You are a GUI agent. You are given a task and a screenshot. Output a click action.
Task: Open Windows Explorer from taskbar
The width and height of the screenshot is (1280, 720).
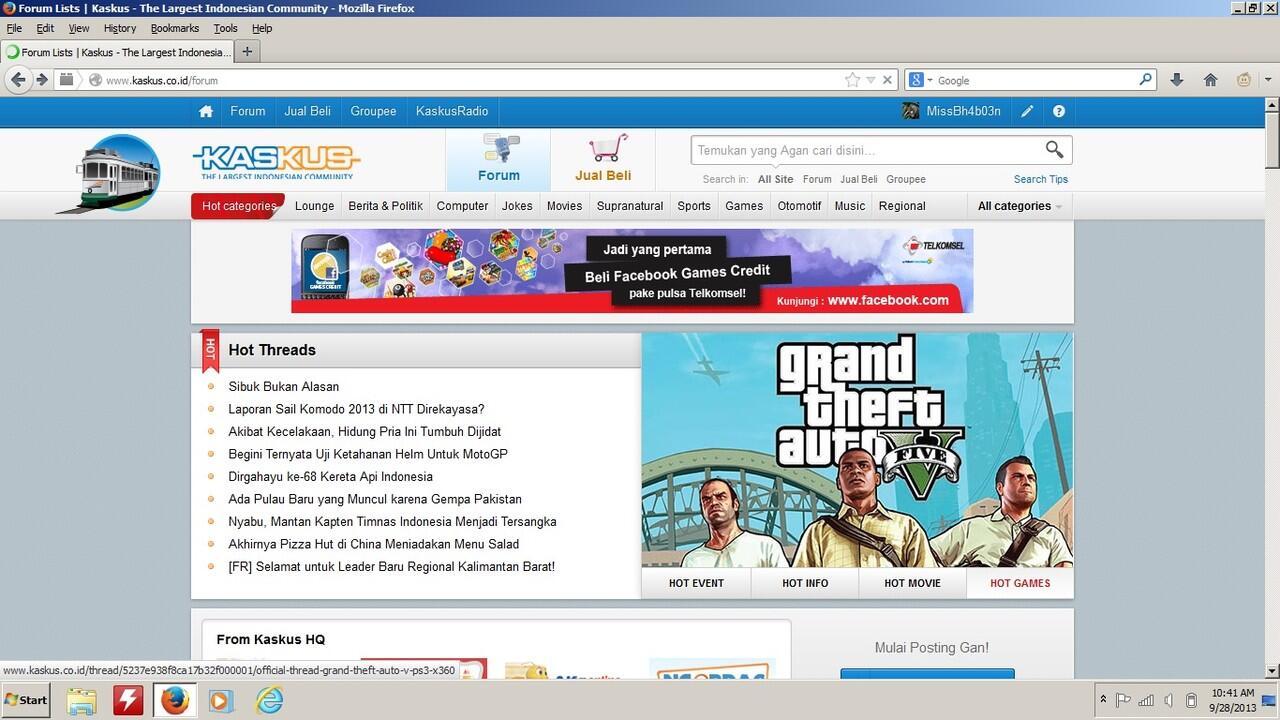pos(82,700)
